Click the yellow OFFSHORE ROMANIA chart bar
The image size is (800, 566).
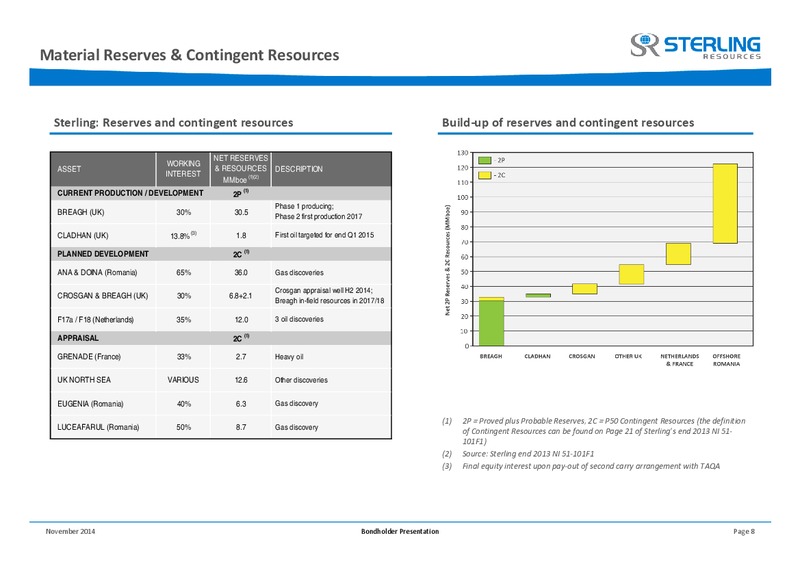pos(725,204)
